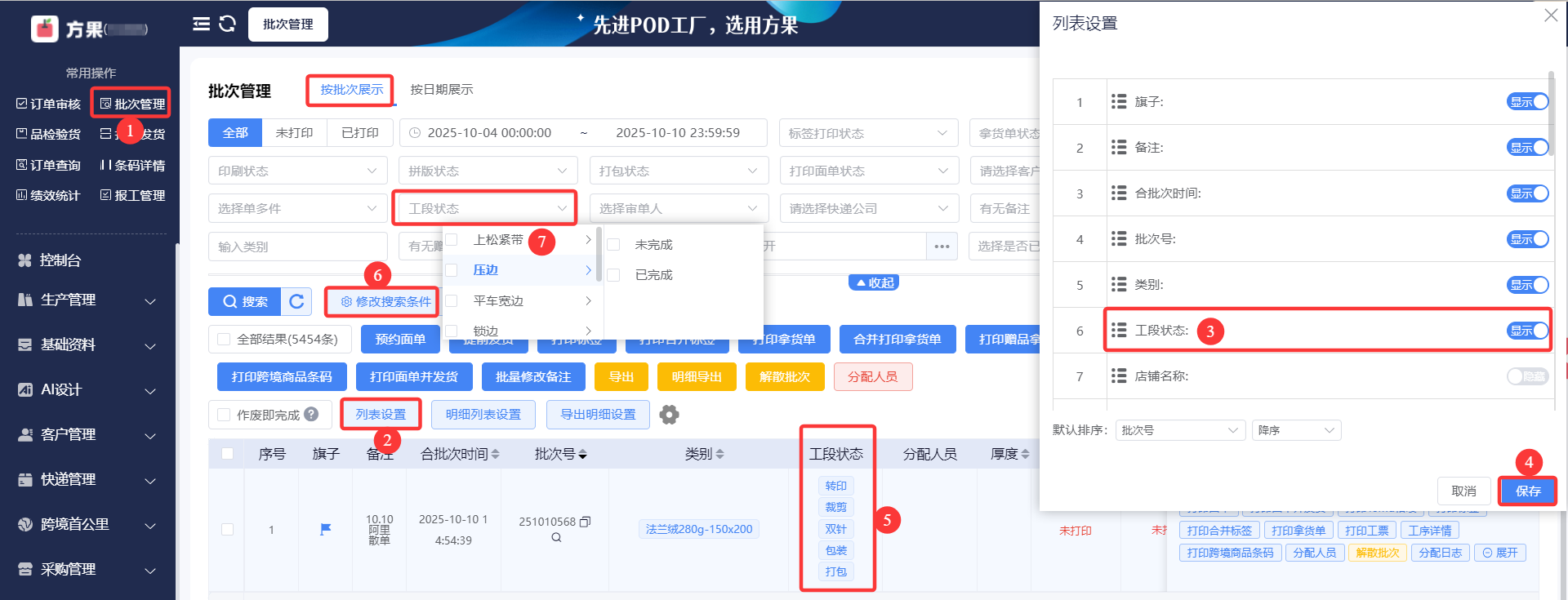This screenshot has height=600, width=1568.
Task: Select the 已打印 filter tab
Action: click(360, 133)
